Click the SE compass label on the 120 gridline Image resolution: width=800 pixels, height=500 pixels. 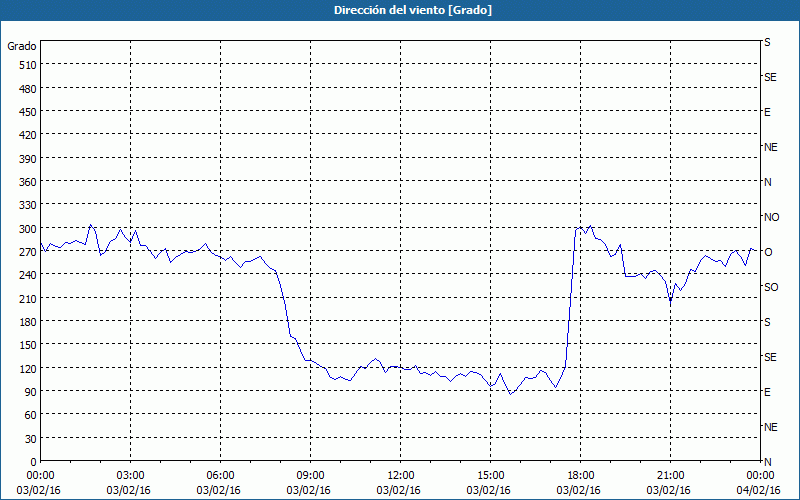(770, 357)
